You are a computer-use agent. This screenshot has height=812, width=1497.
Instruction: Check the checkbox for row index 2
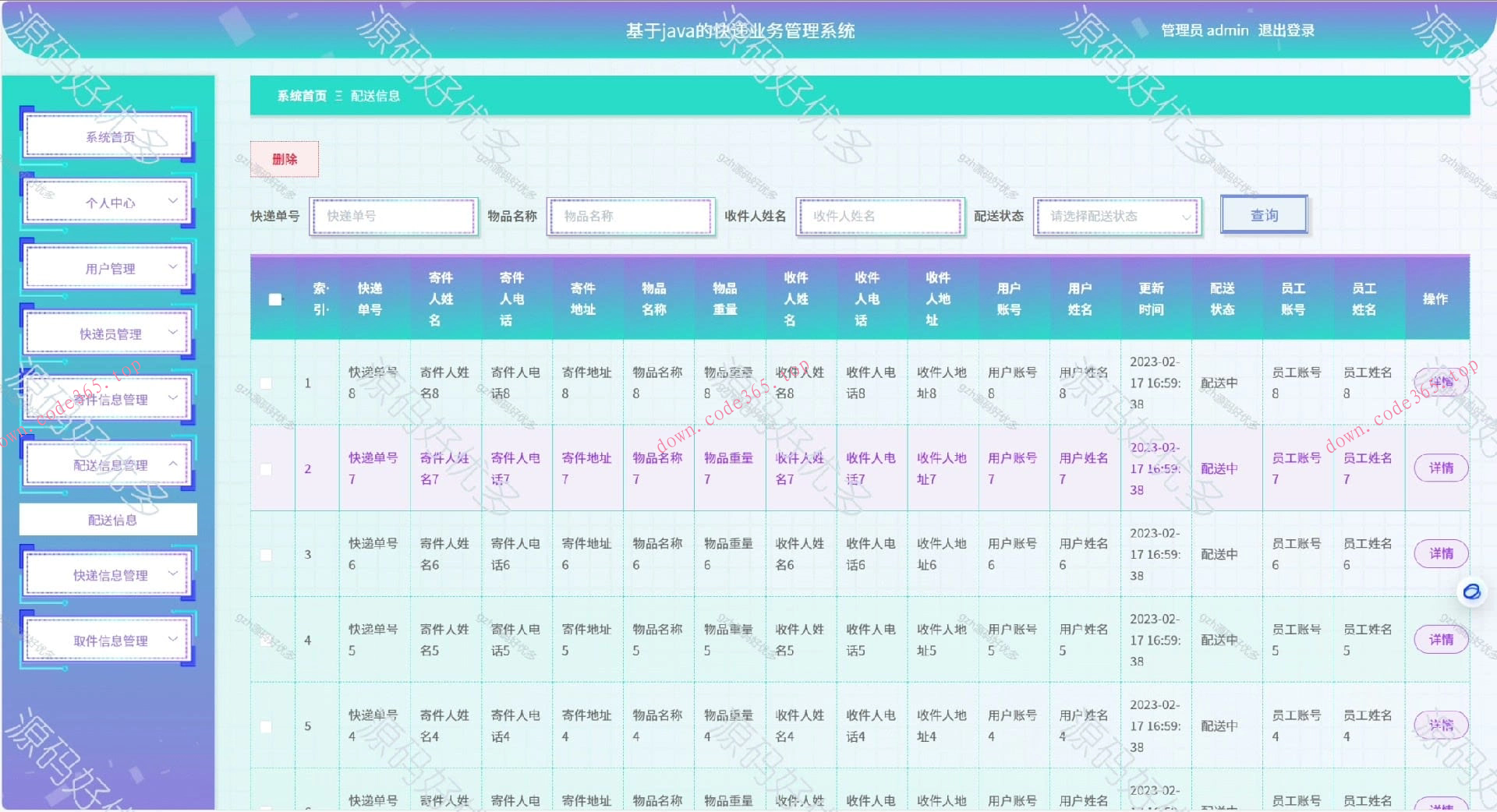(266, 469)
